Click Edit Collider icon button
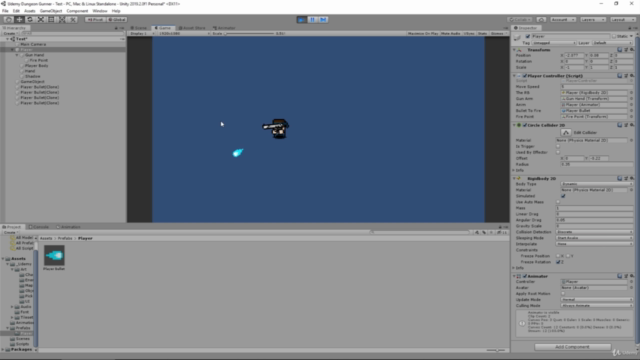 [x=566, y=132]
